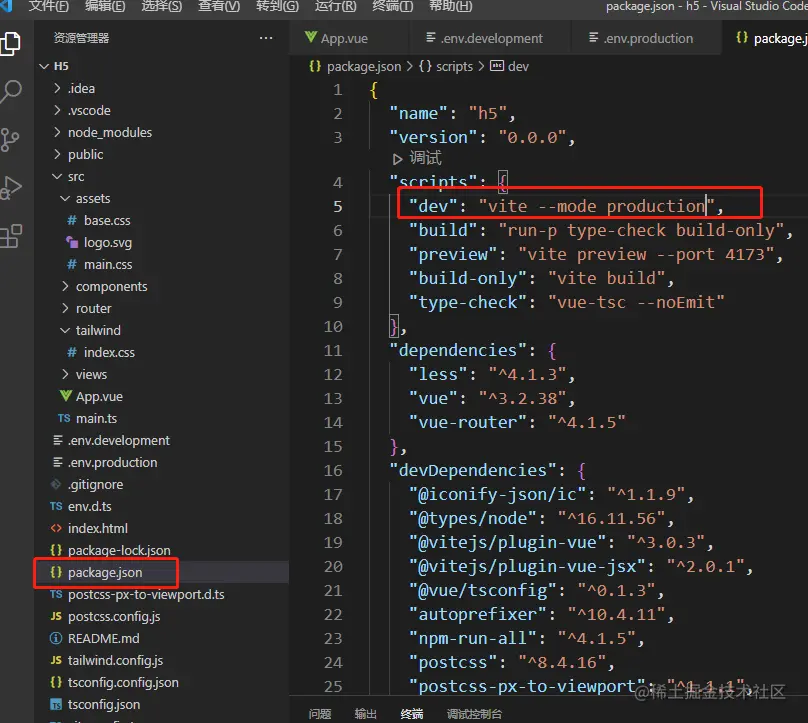Open the 输出 panel tab
Image resolution: width=808 pixels, height=723 pixels.
(x=366, y=714)
